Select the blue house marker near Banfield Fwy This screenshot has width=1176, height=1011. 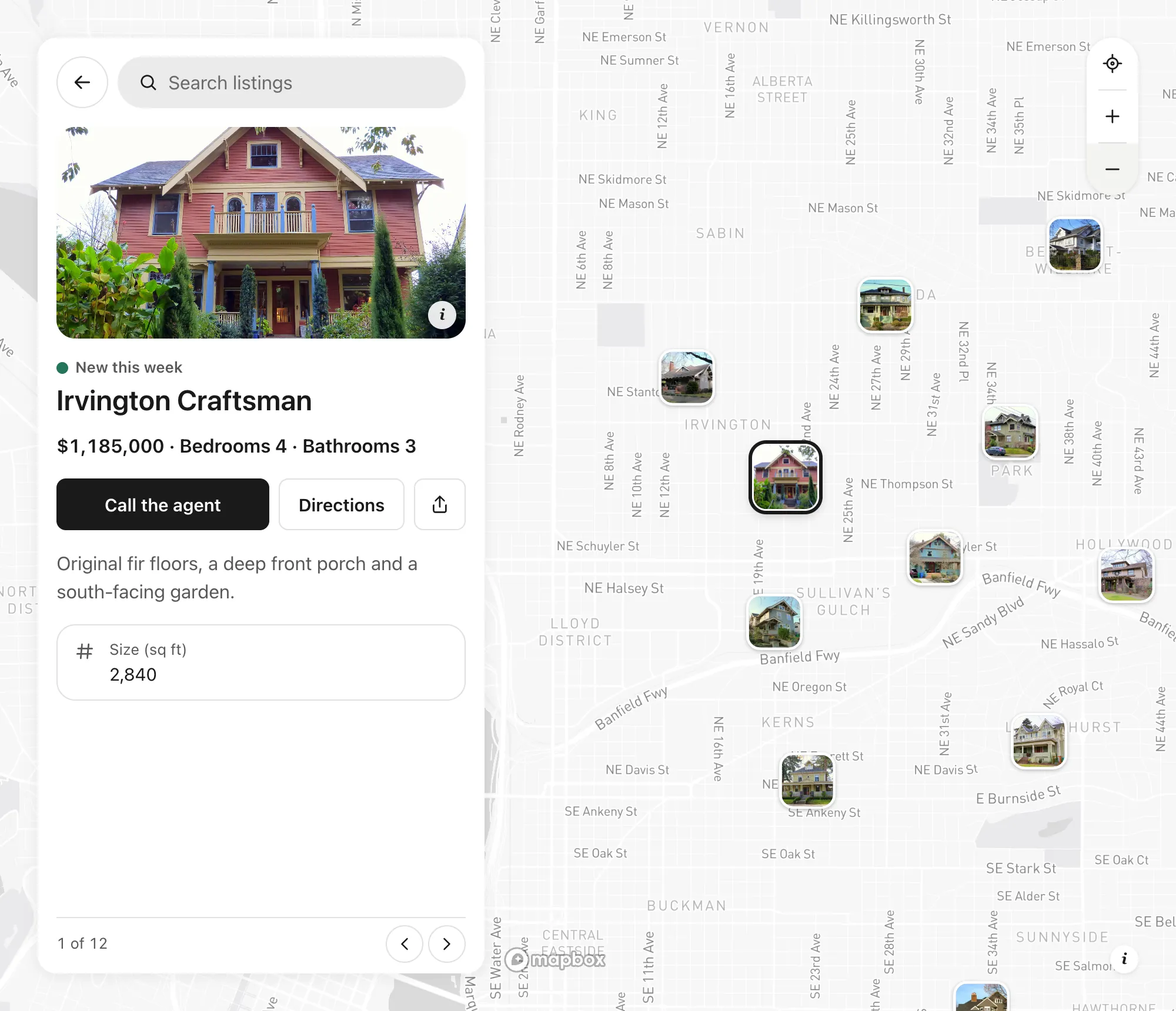tap(935, 557)
